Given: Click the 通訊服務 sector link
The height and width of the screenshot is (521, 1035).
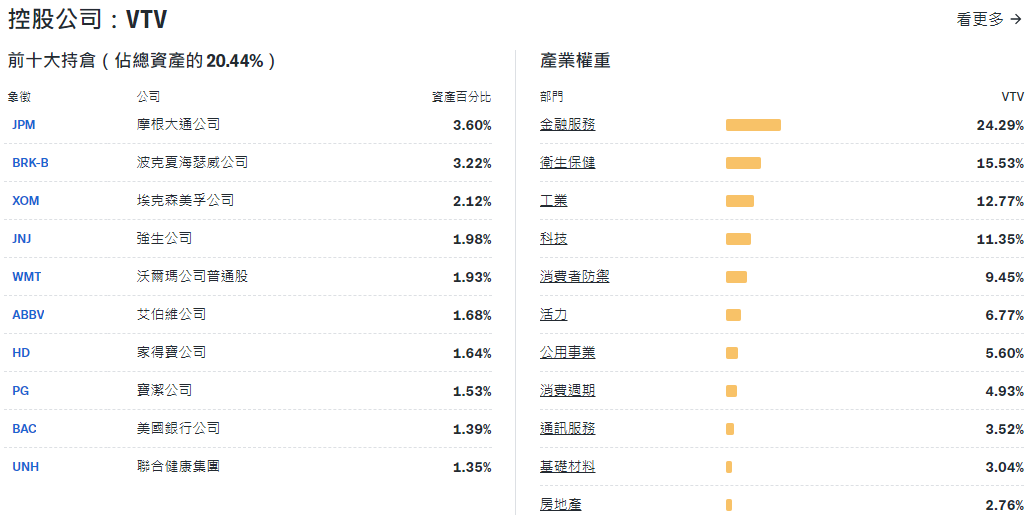Looking at the screenshot, I should (x=567, y=429).
